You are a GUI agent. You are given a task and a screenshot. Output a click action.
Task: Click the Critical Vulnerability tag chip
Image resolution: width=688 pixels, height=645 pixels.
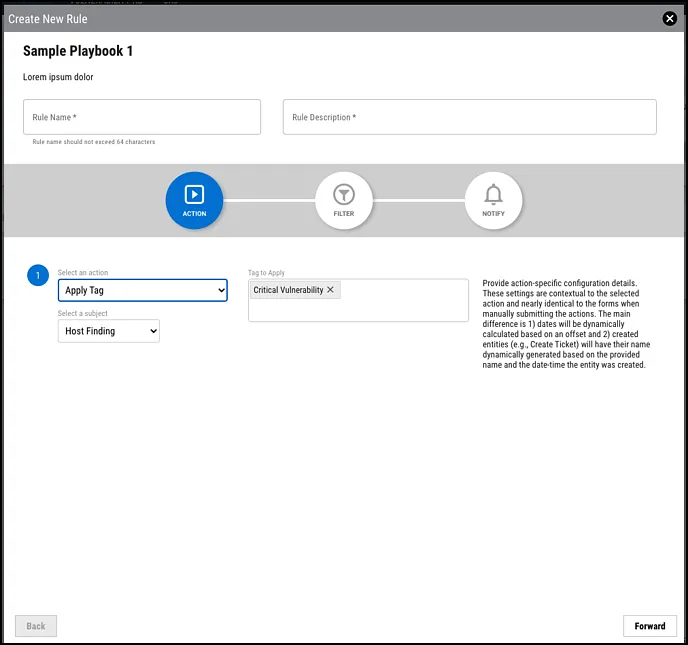(295, 290)
